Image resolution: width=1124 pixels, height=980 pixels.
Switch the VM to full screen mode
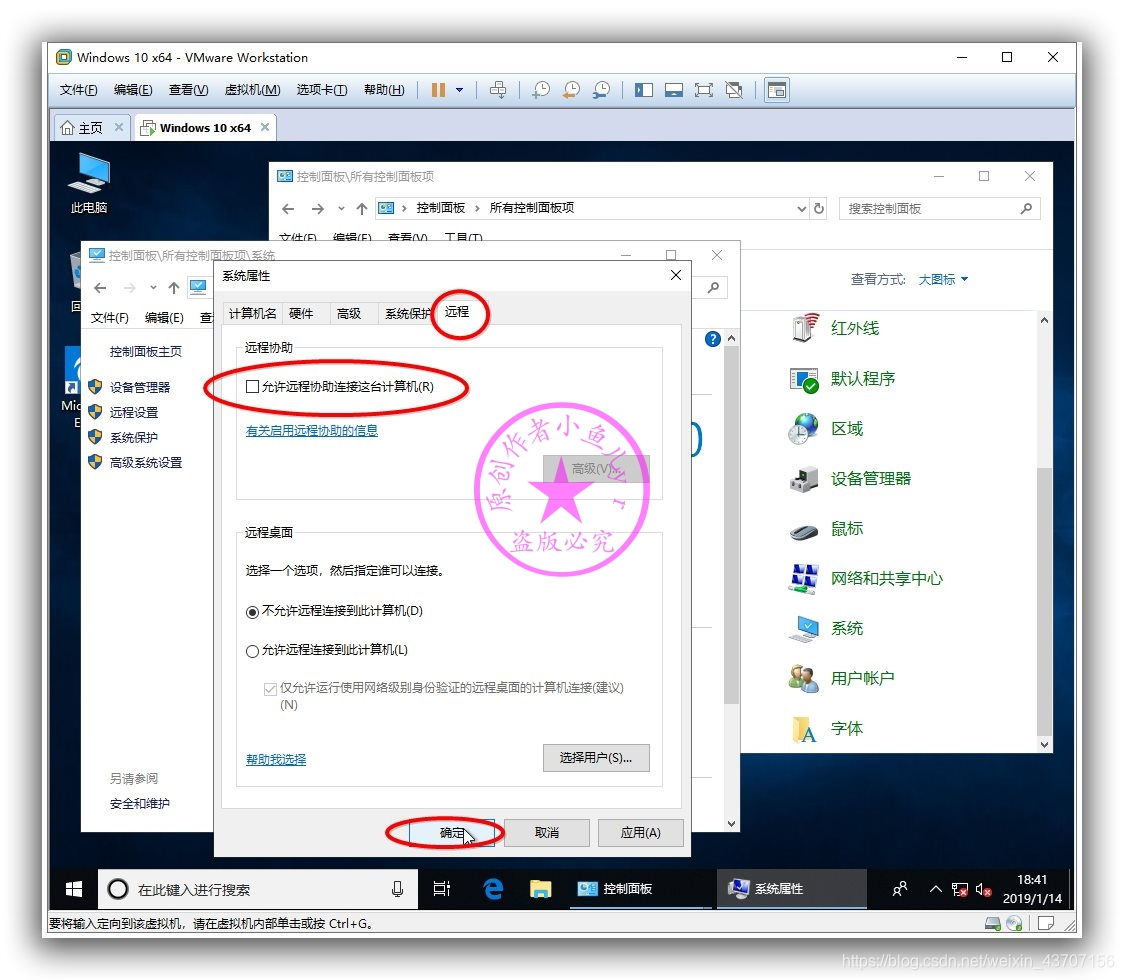click(x=703, y=90)
